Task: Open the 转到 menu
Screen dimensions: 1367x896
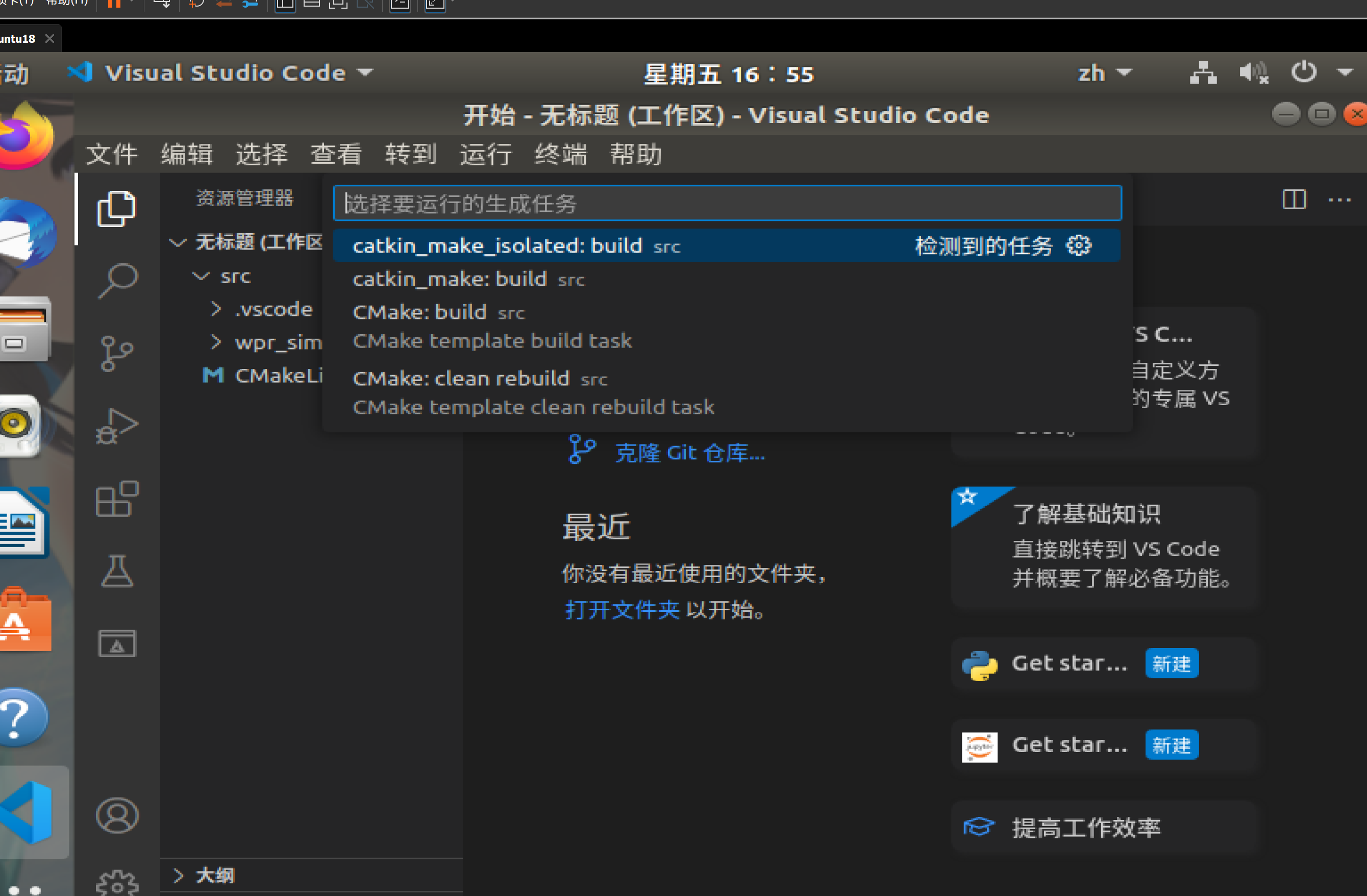Action: [x=411, y=154]
